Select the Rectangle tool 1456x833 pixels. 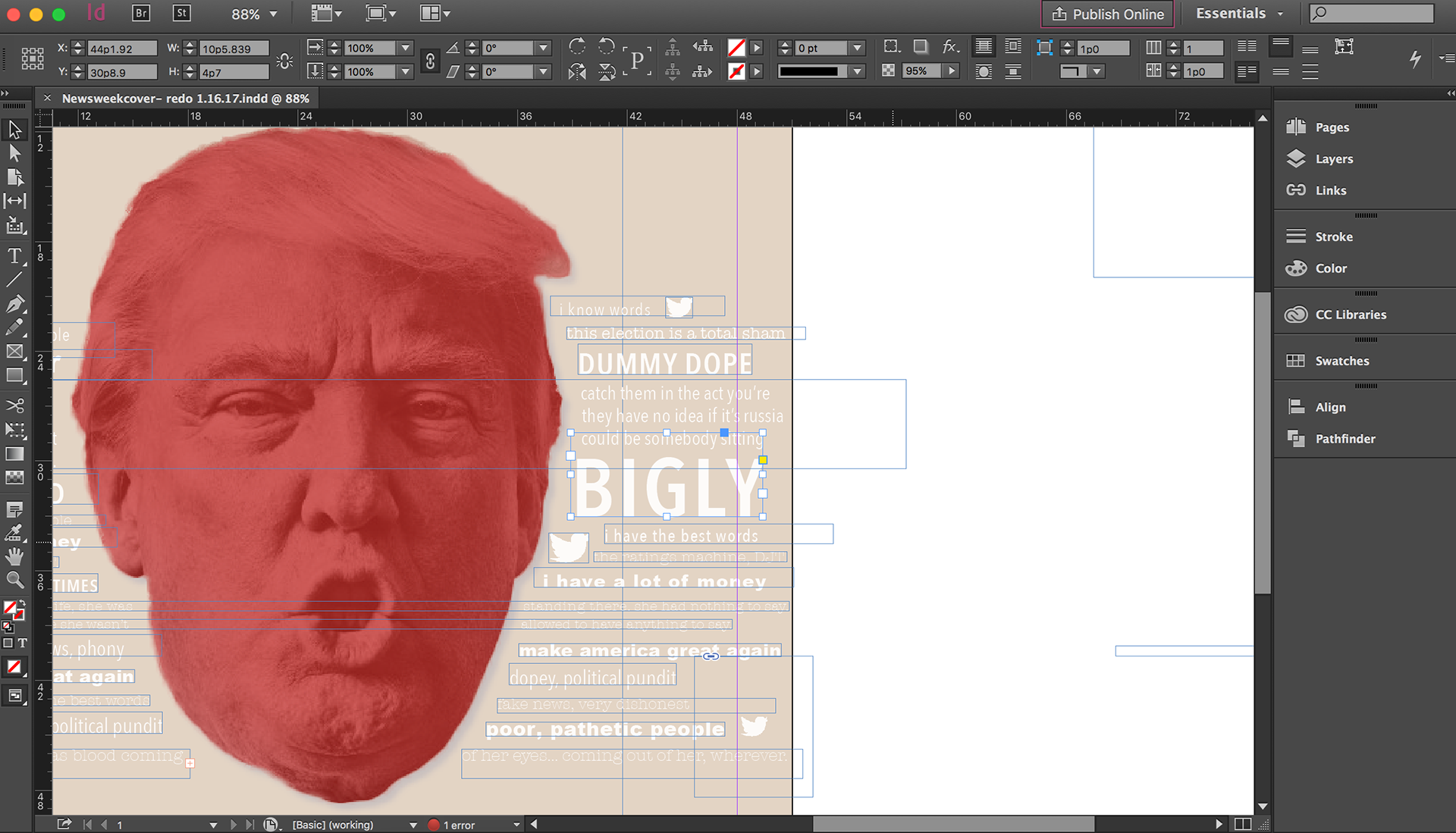pos(14,375)
